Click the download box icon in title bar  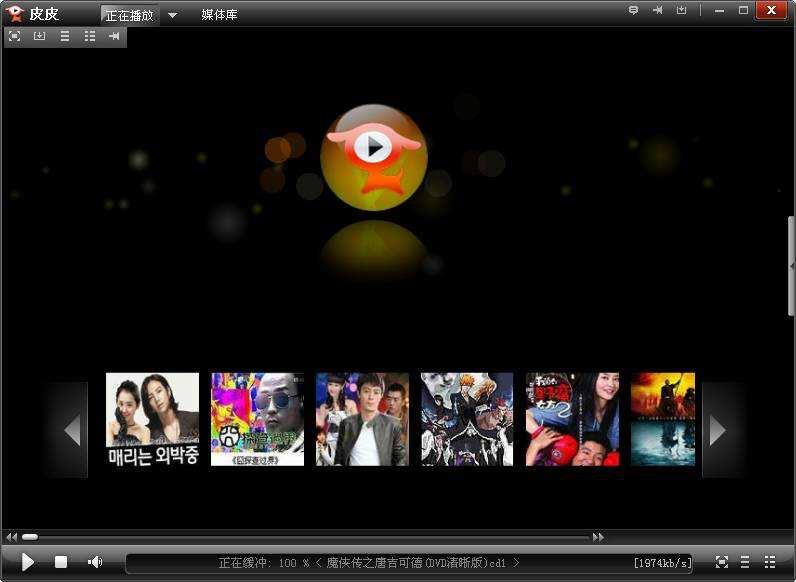pyautogui.click(x=681, y=10)
